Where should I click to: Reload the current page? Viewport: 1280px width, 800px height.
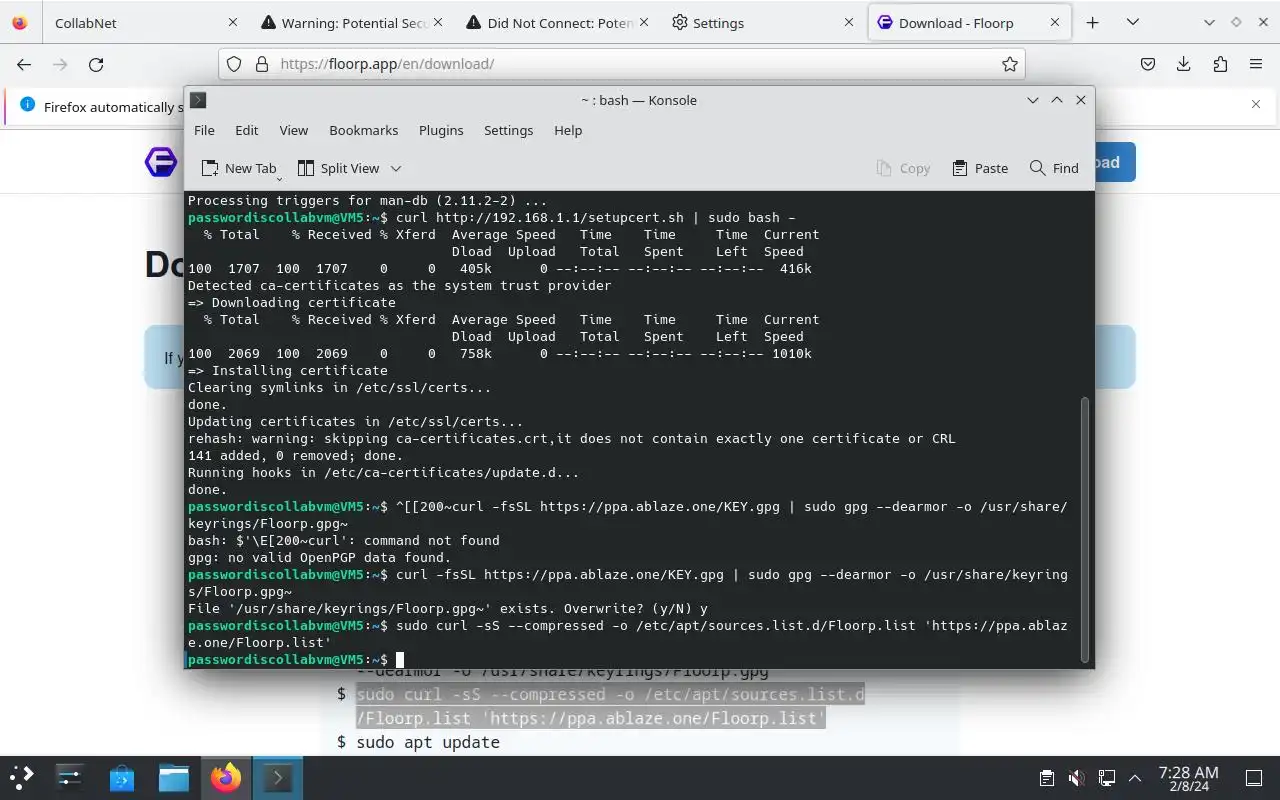click(x=96, y=64)
